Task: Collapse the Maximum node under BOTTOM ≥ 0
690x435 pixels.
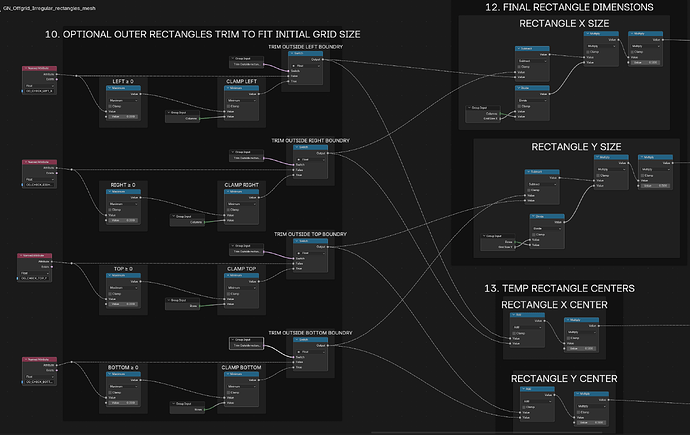Action: (109, 374)
